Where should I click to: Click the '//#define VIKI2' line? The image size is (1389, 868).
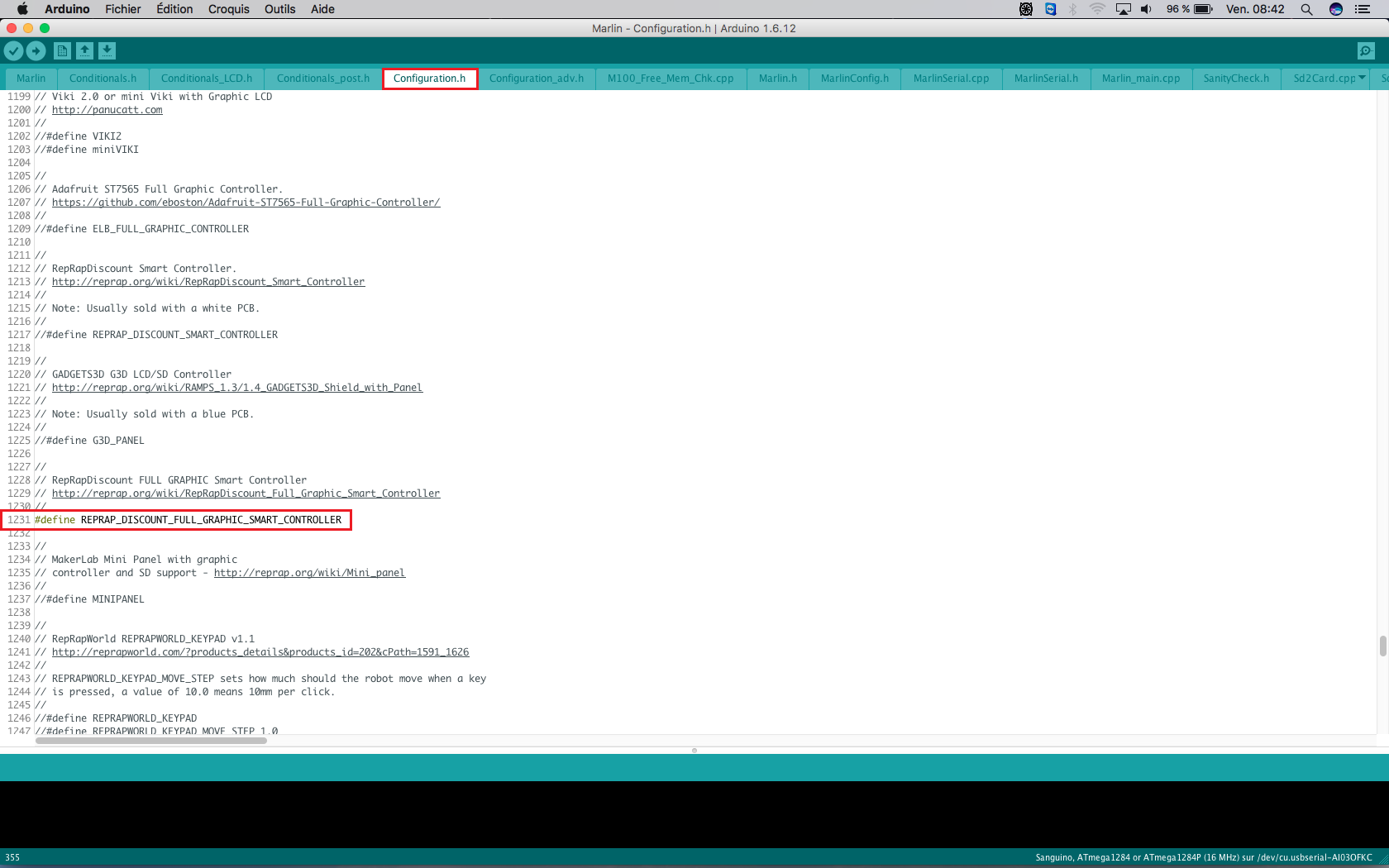point(78,136)
